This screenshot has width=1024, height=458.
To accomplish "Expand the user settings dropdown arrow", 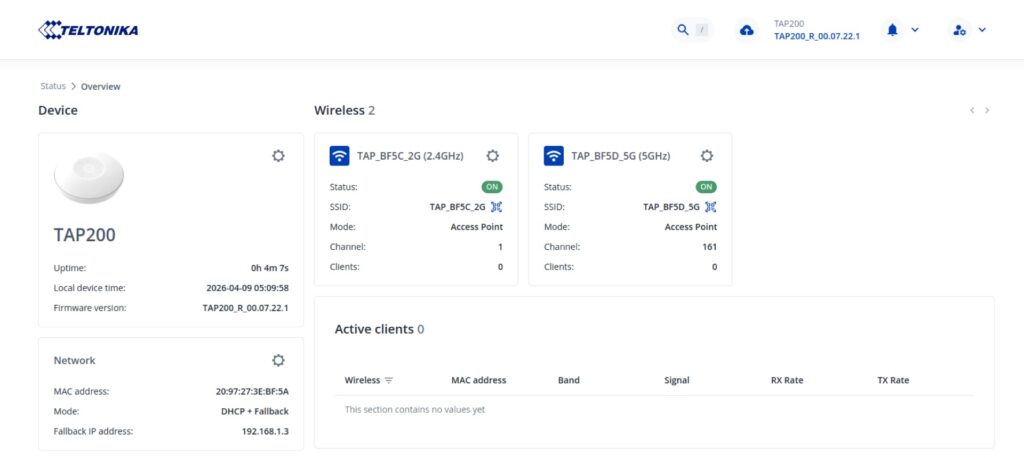I will pos(982,30).
